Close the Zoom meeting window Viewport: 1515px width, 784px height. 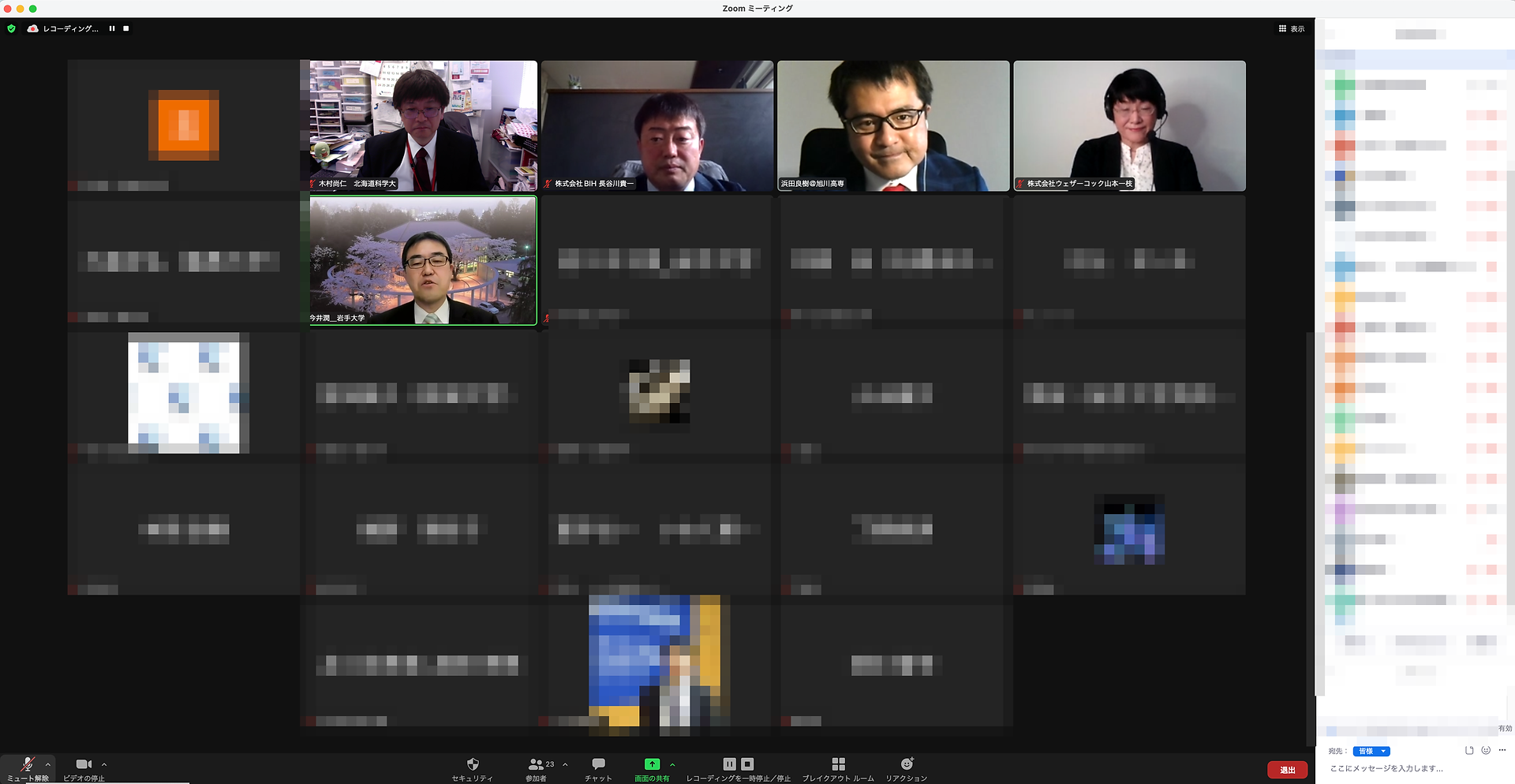point(8,9)
